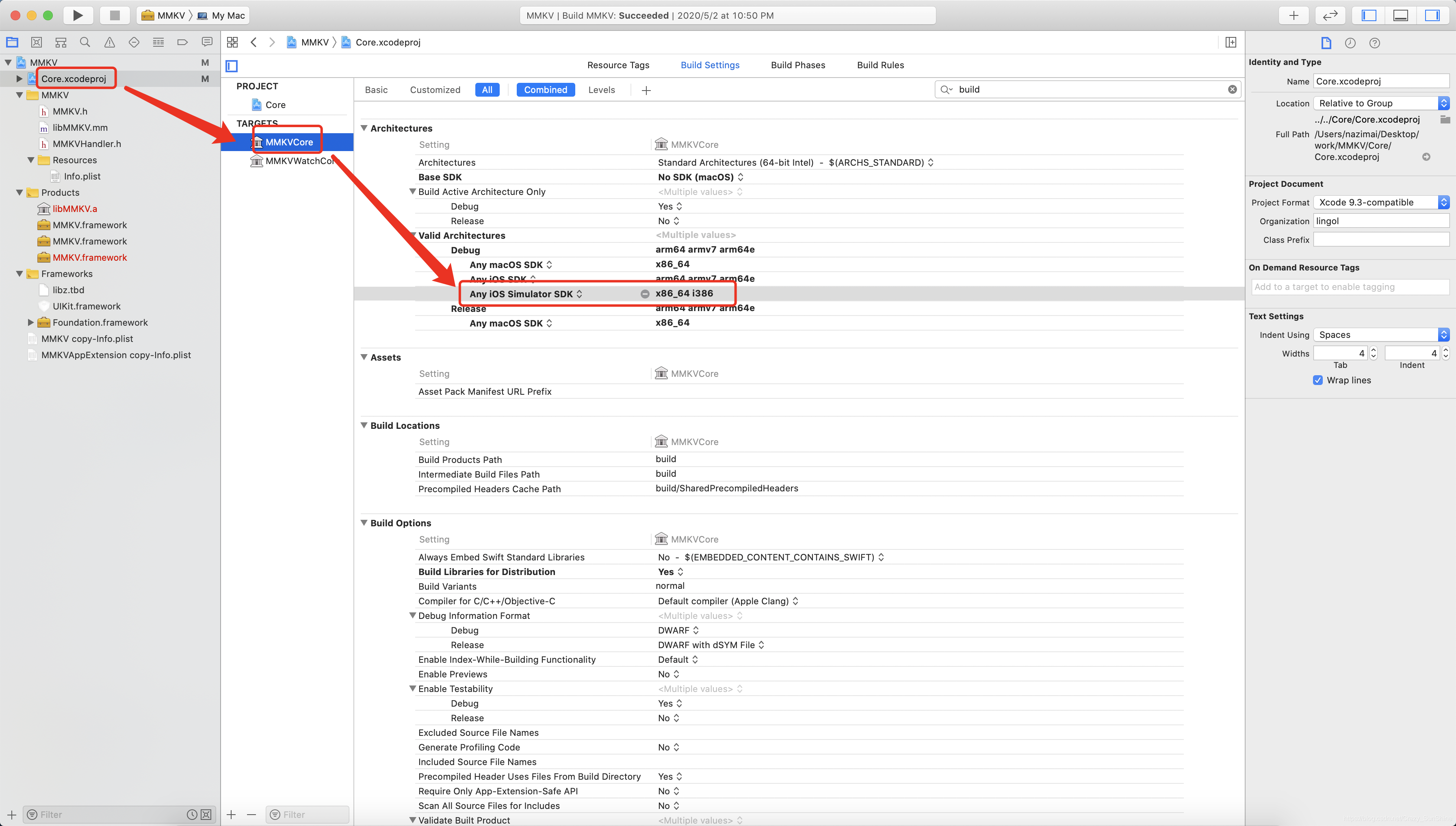This screenshot has height=826, width=1456.
Task: Click the Library plus button
Action: [x=1293, y=15]
